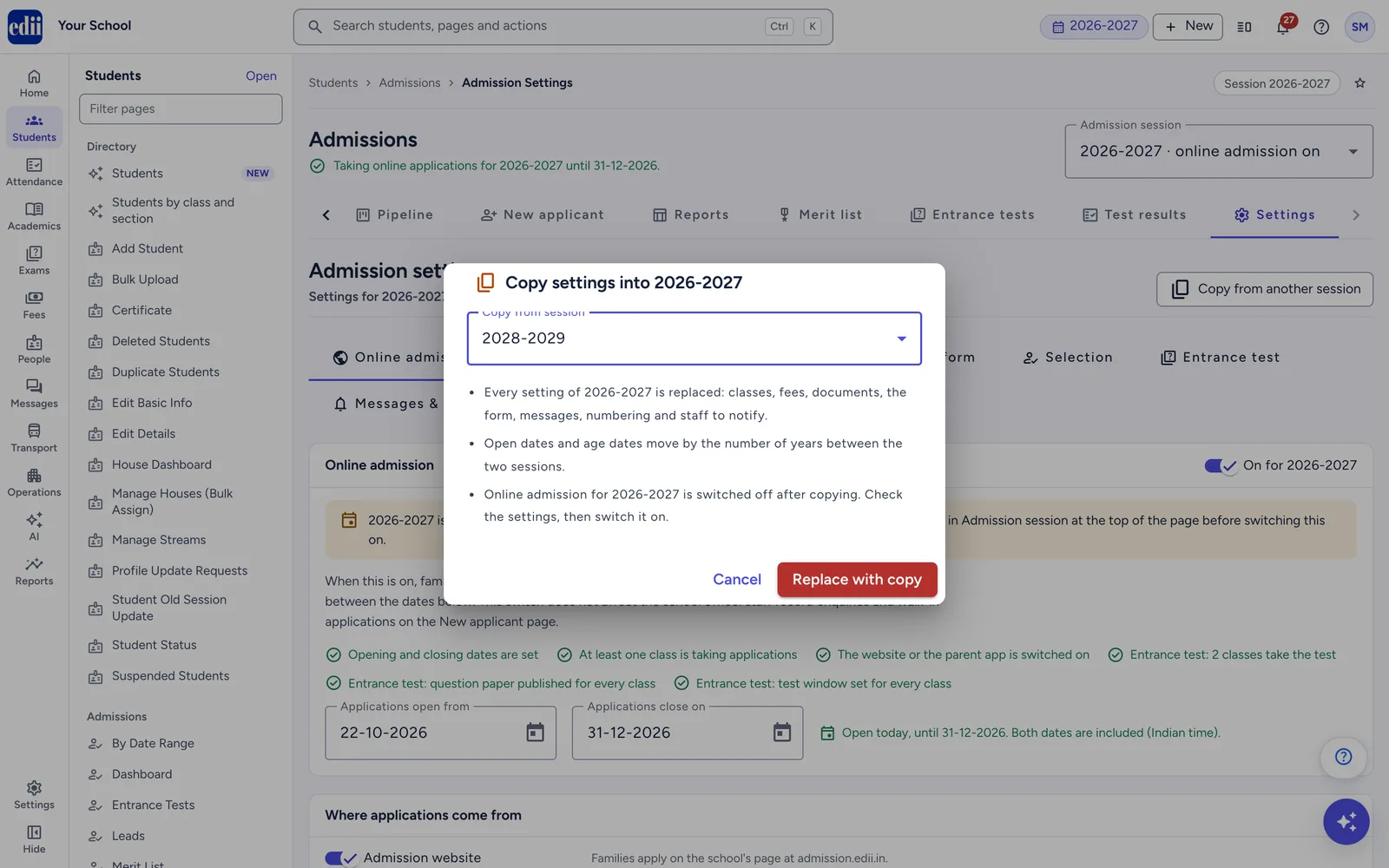Toggle the panel layout icon beside New
1389x868 pixels.
click(x=1244, y=27)
